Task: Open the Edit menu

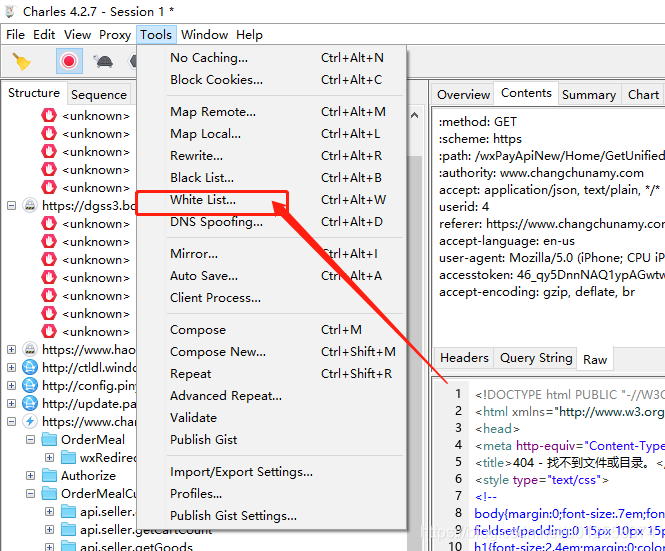Action: tap(44, 35)
